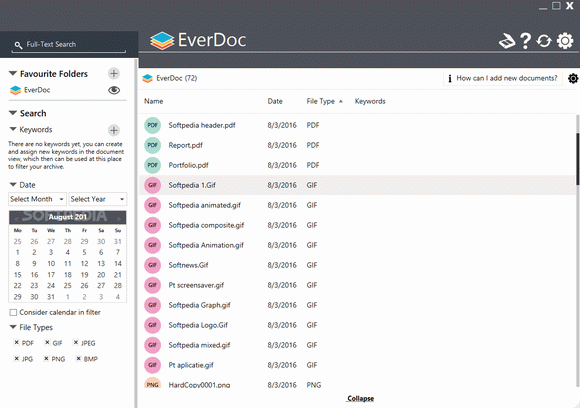Click the Softpedia composite.gif file name
The width and height of the screenshot is (580, 408).
(x=206, y=225)
